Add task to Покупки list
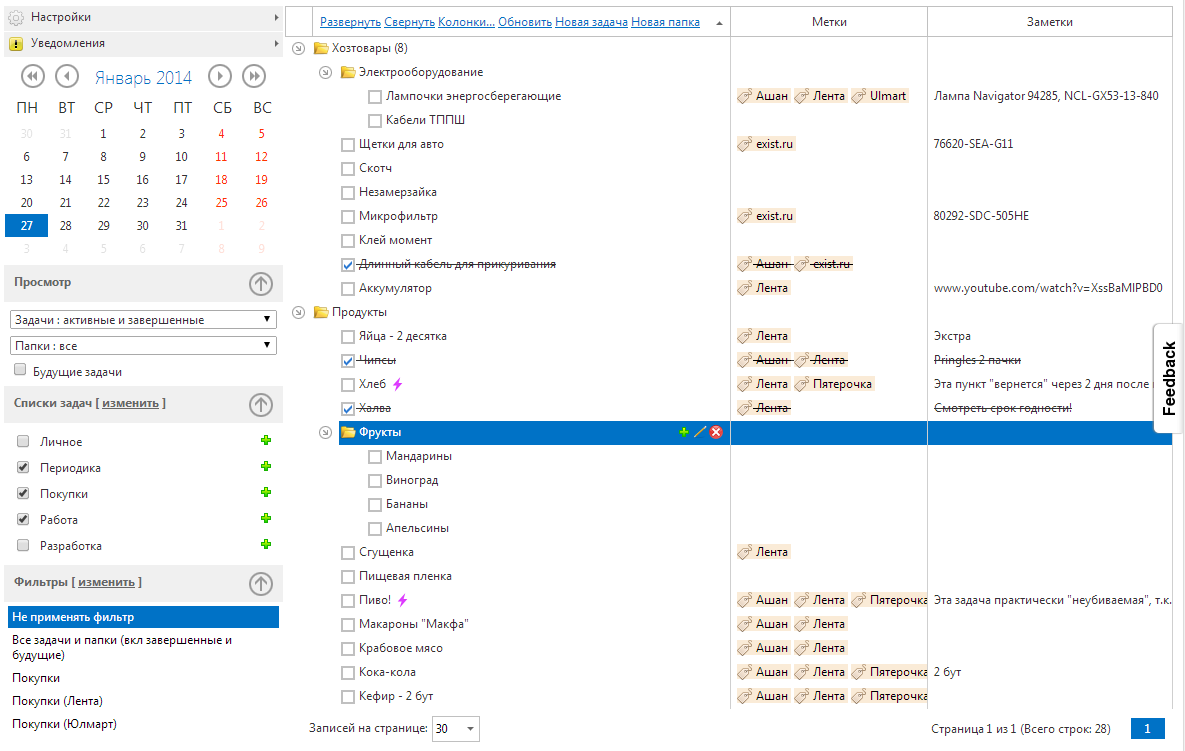The height and width of the screenshot is (751, 1185). point(266,492)
